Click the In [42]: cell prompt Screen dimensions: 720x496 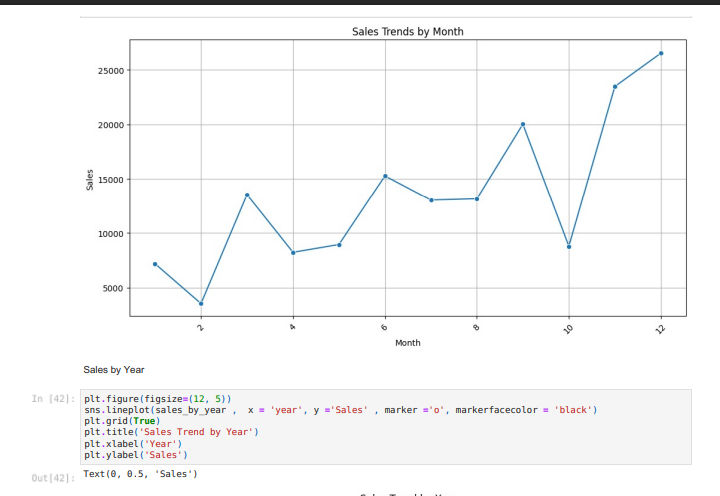pos(53,398)
